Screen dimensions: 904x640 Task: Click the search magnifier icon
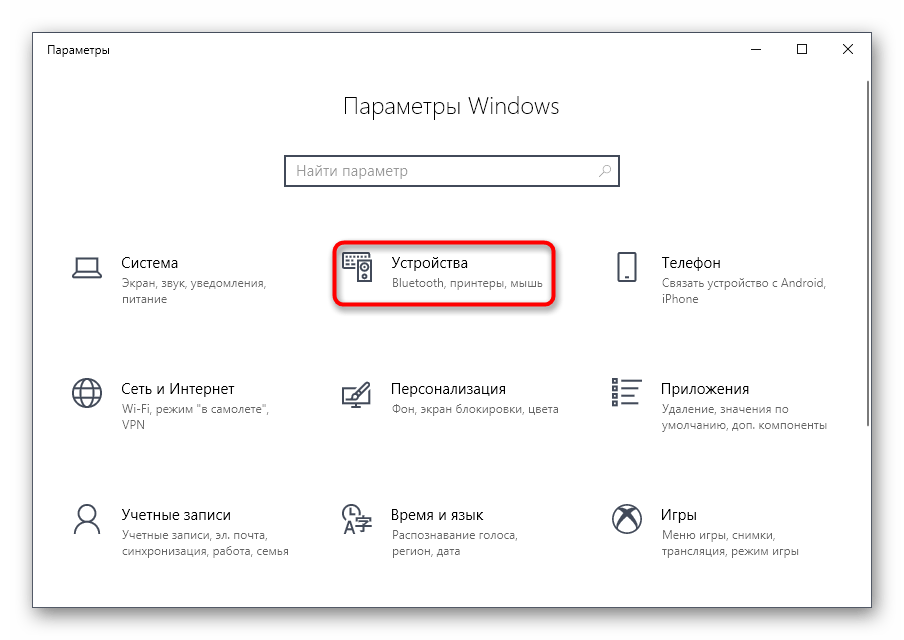605,171
